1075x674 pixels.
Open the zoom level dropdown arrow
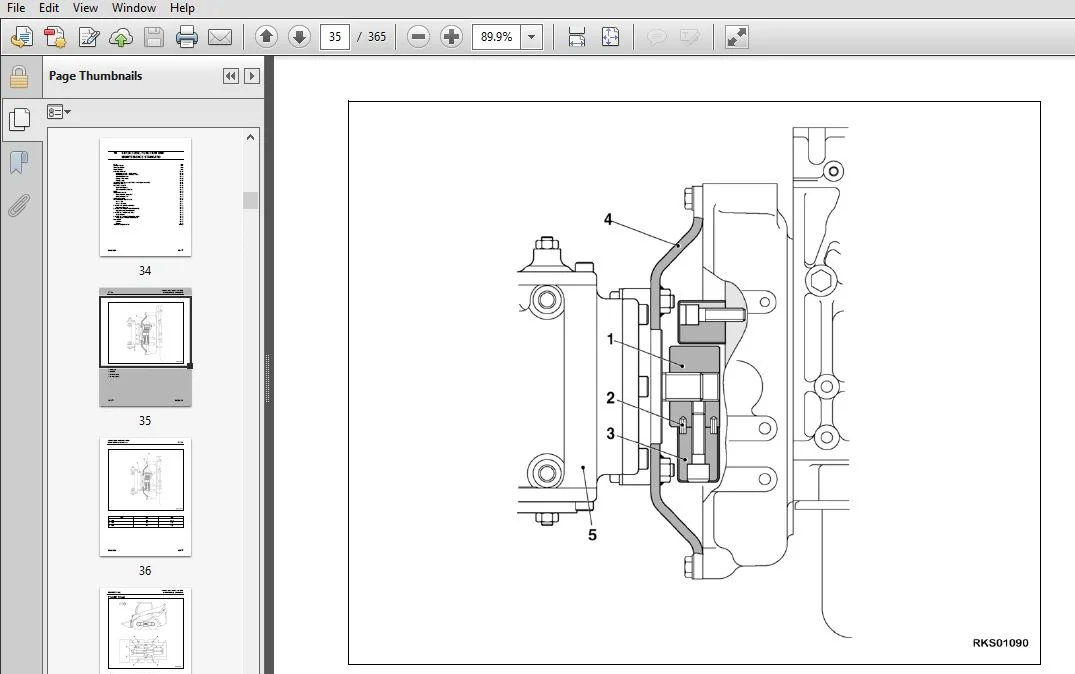531,37
